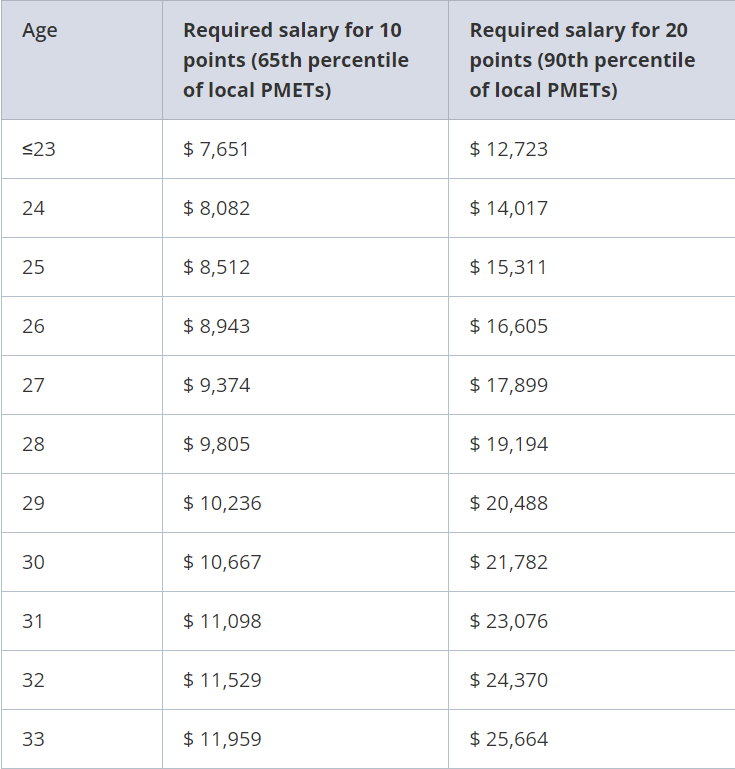This screenshot has height=769, width=735.
Task: Click the $ 7,651 salary cell
Action: [x=216, y=149]
